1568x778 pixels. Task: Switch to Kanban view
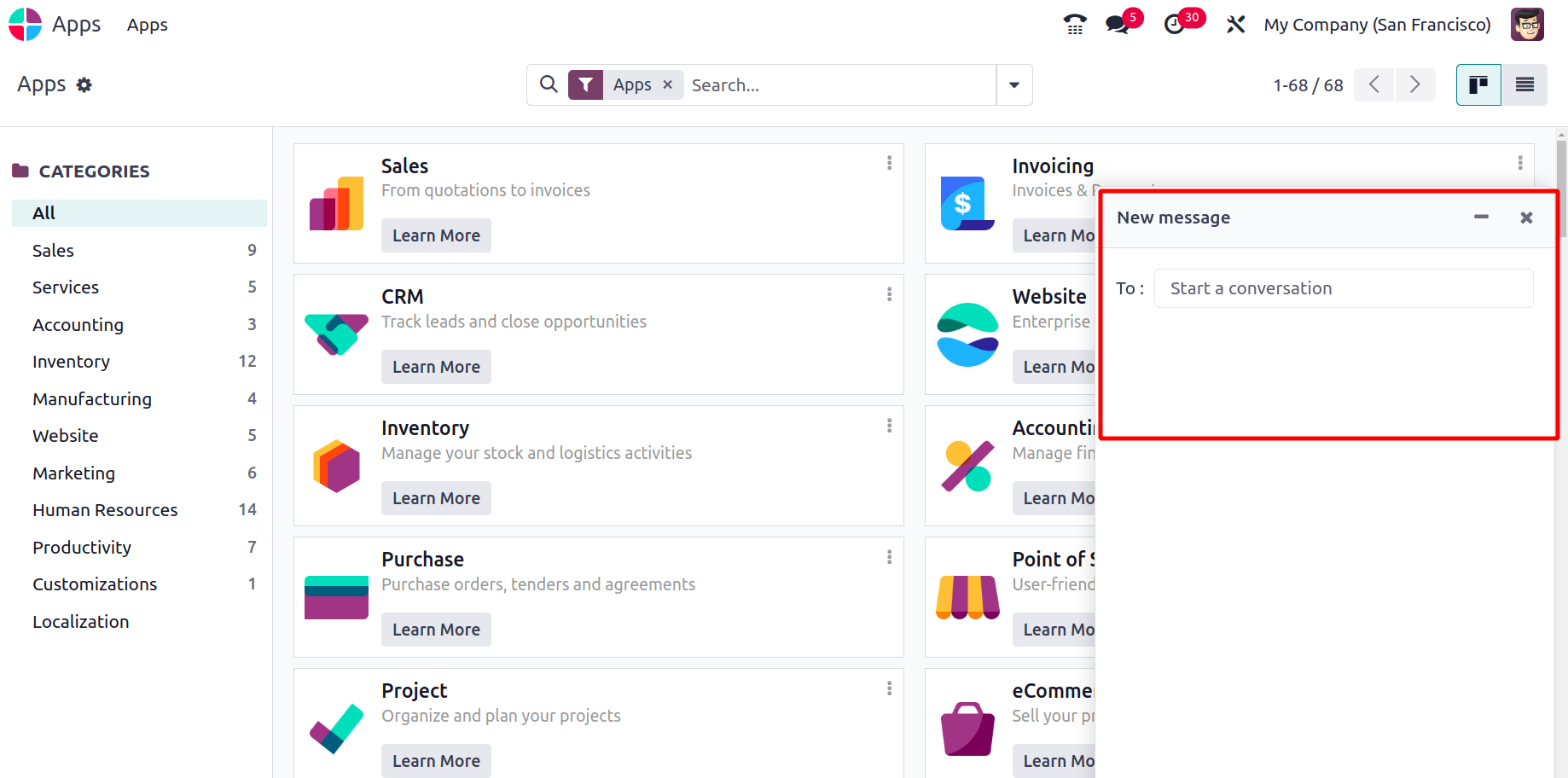(x=1478, y=84)
